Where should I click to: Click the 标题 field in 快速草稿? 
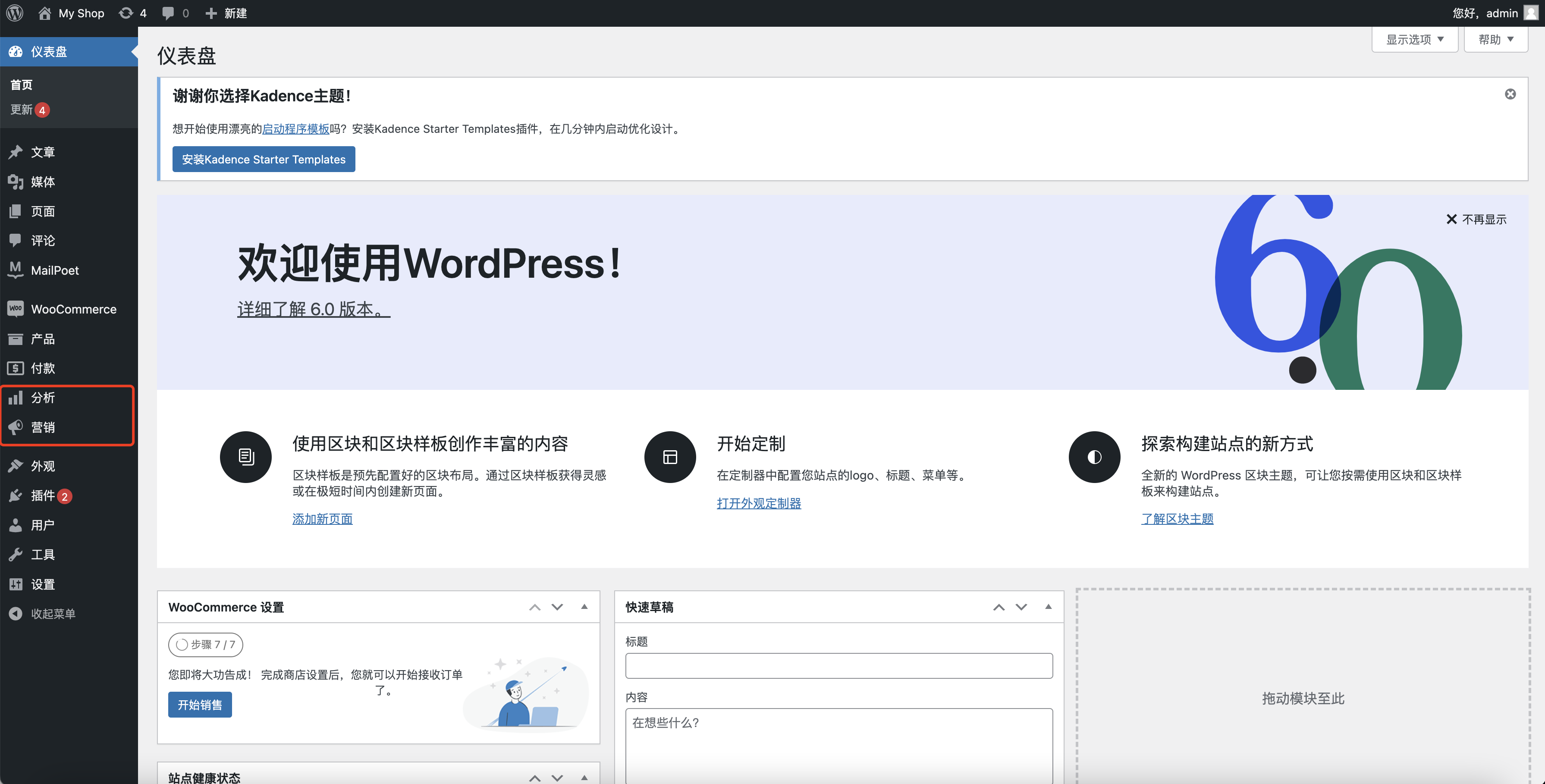[838, 665]
